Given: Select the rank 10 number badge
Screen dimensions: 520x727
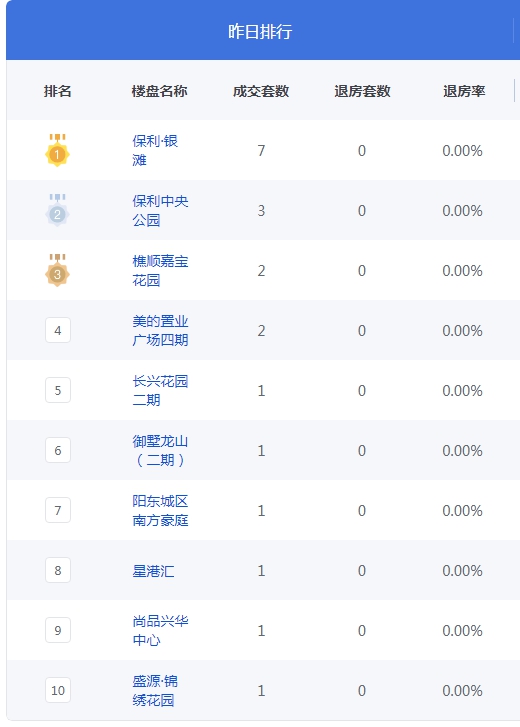Looking at the screenshot, I should coord(58,690).
